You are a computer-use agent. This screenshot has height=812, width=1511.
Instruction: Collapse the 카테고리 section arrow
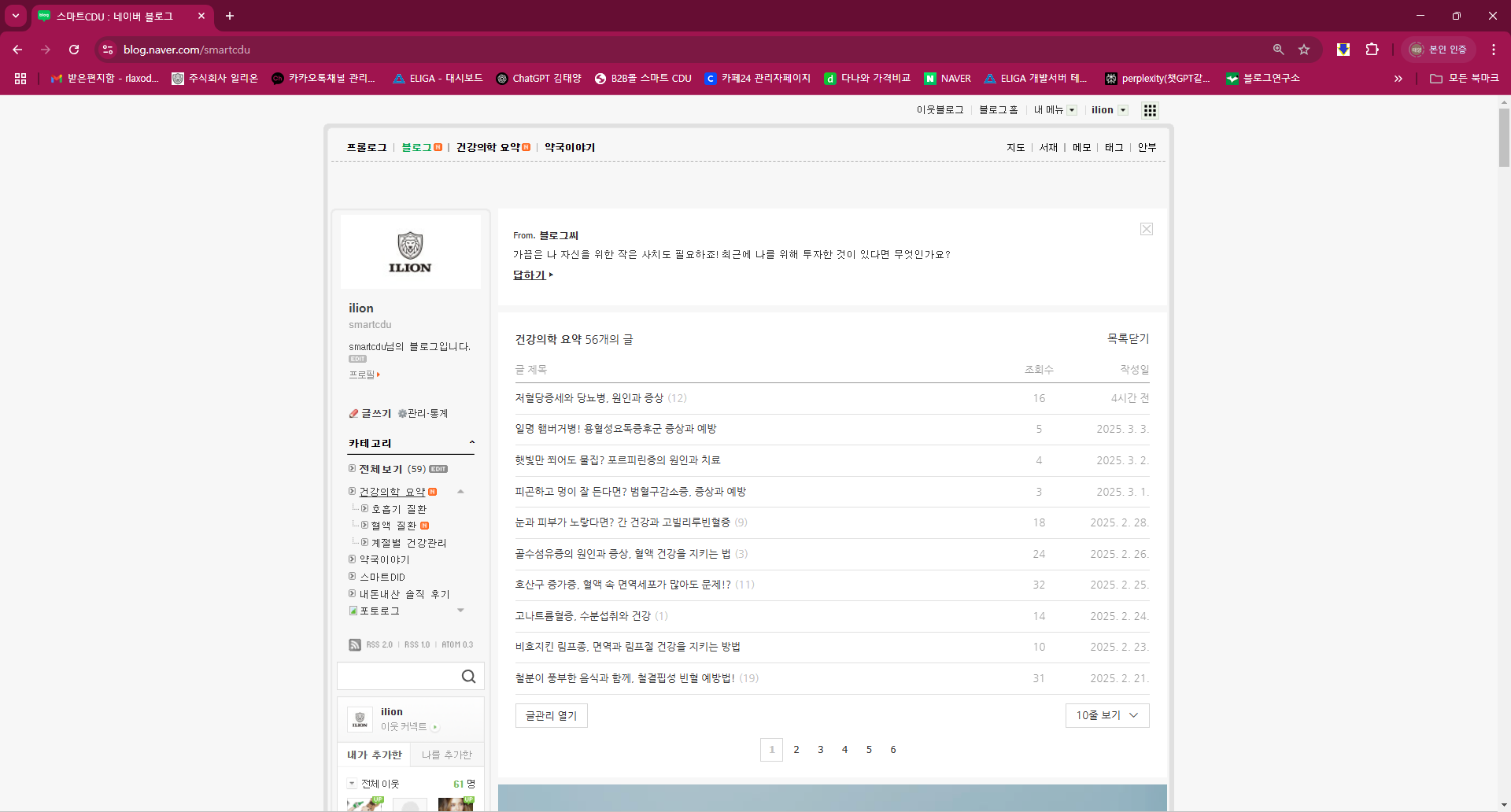coord(471,443)
